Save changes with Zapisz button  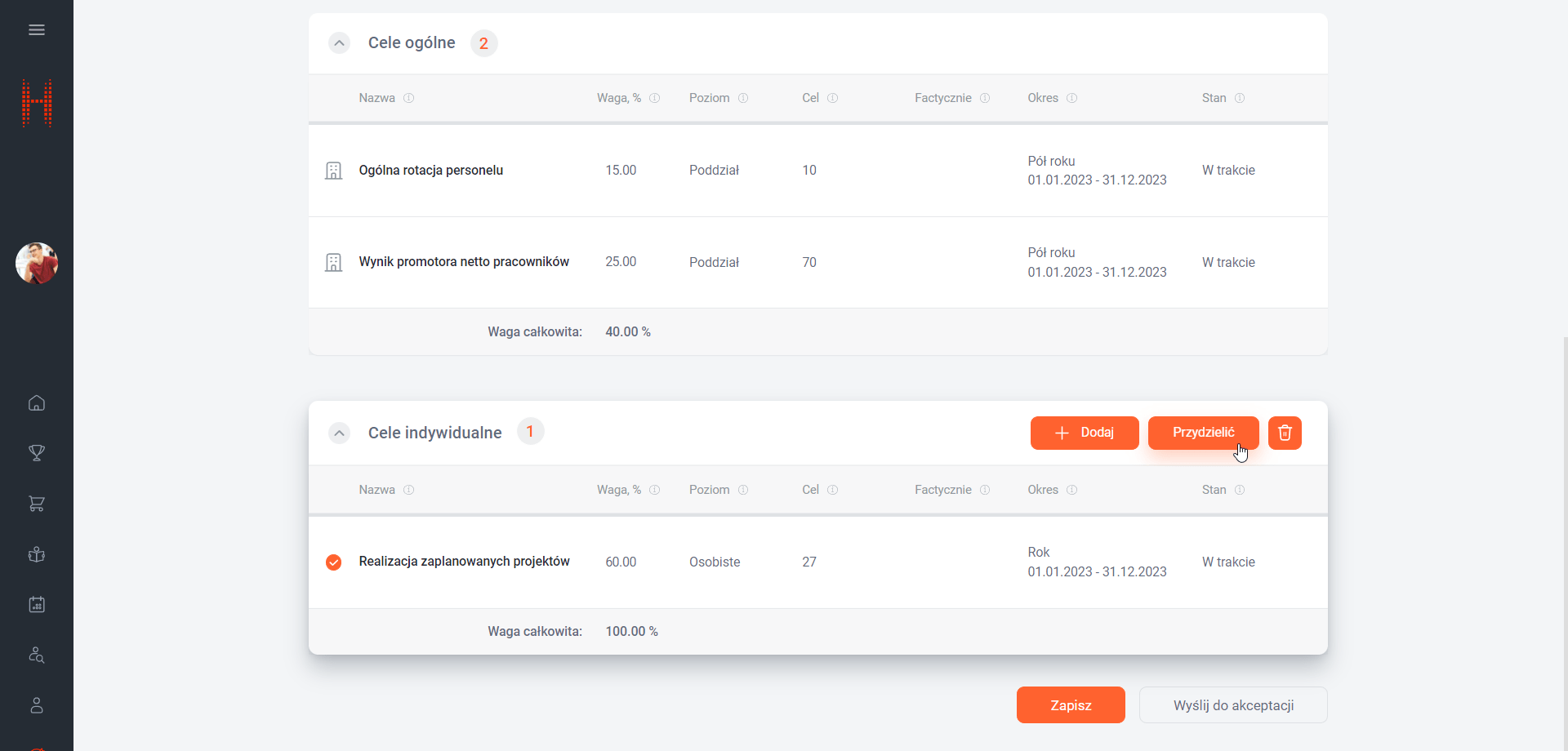[1070, 705]
